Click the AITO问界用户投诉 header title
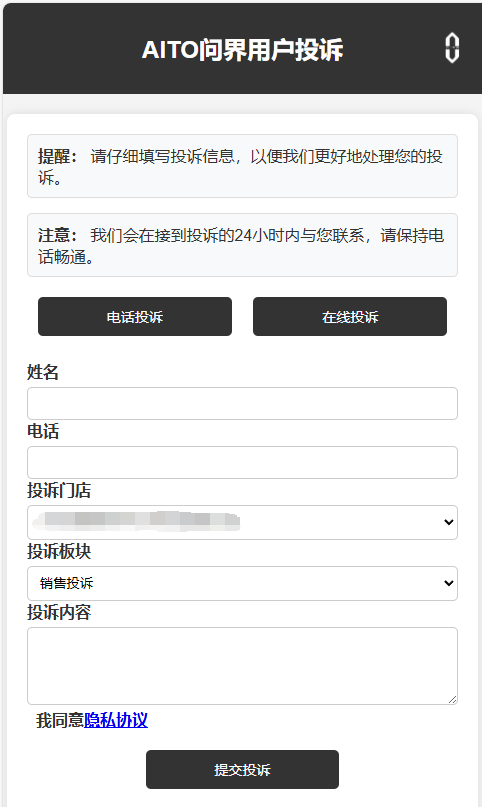This screenshot has width=482, height=807. pyautogui.click(x=242, y=50)
